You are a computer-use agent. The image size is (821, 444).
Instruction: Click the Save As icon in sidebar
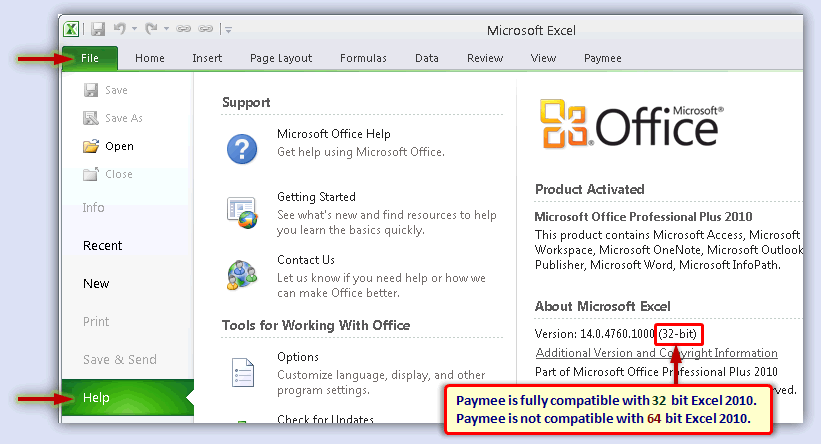[91, 118]
